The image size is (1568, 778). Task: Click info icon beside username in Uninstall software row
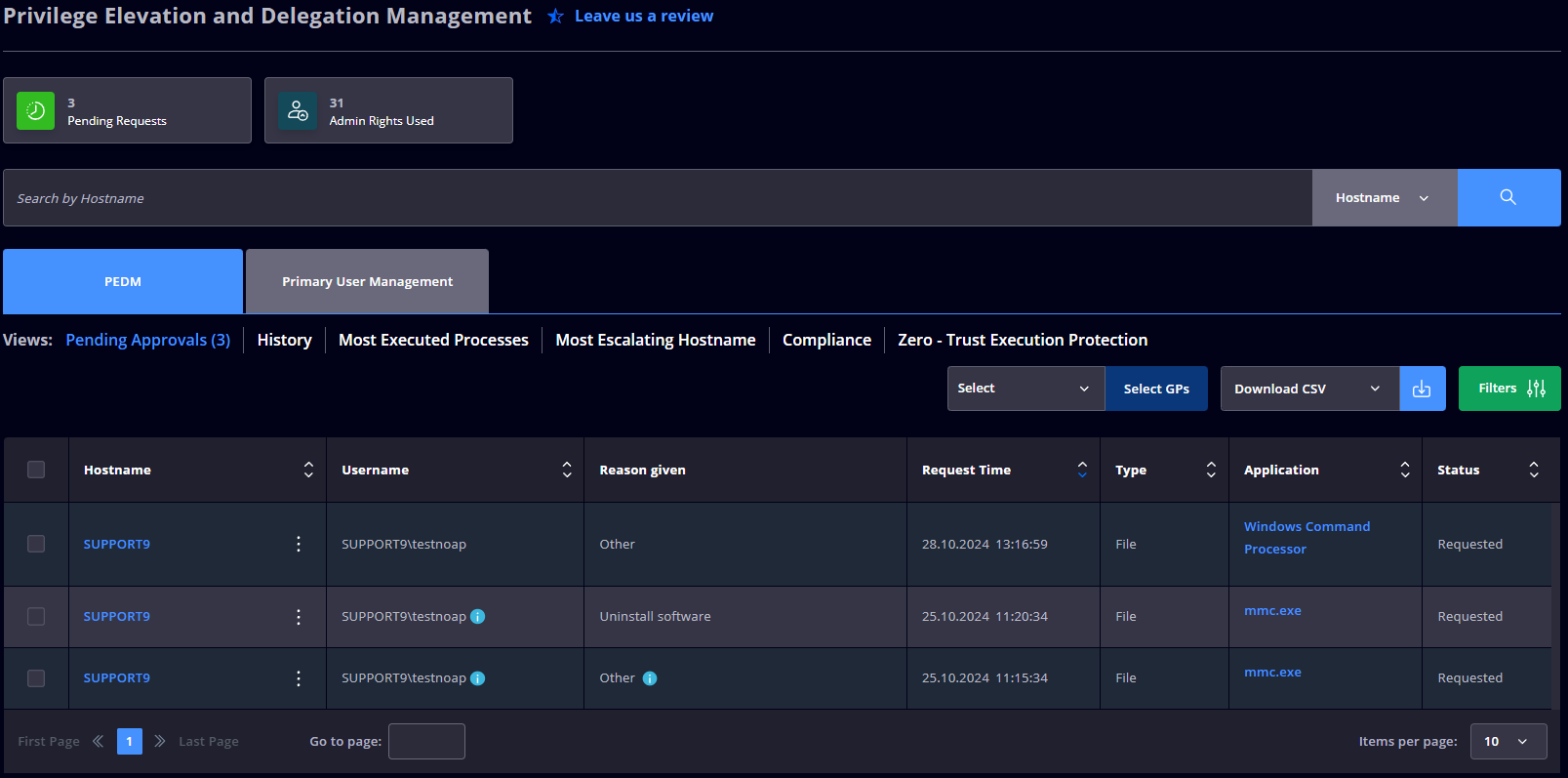pos(478,616)
